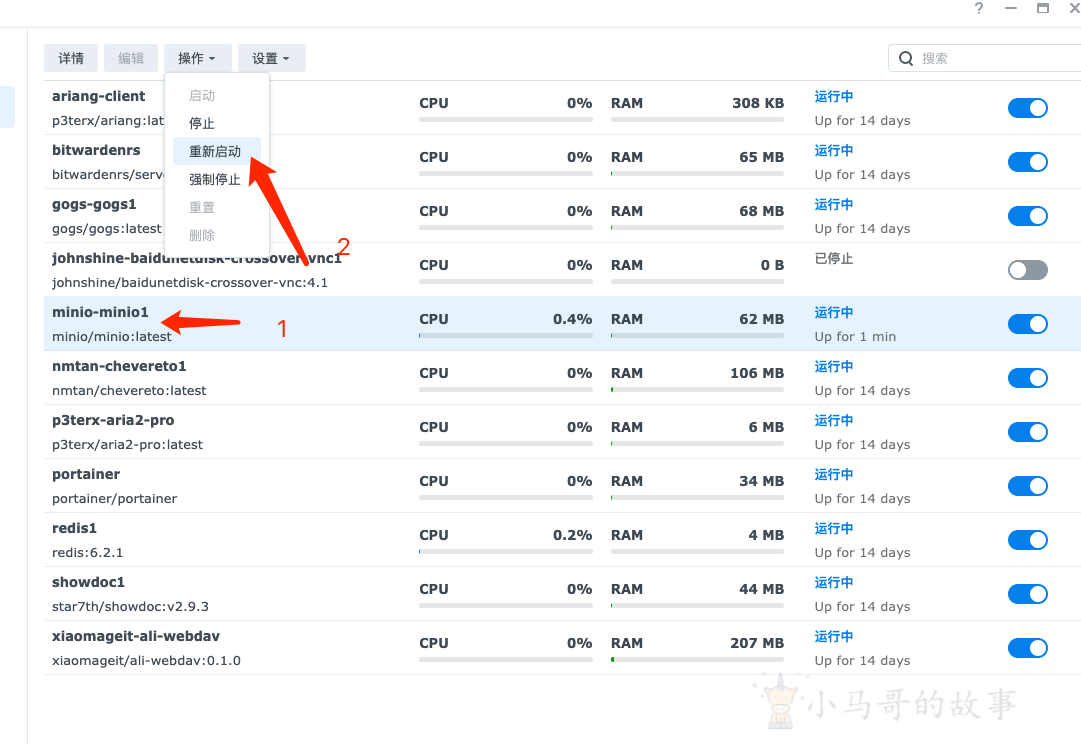Screen dimensions: 1081x744
Task: Click the 详情 button
Action: [x=71, y=59]
